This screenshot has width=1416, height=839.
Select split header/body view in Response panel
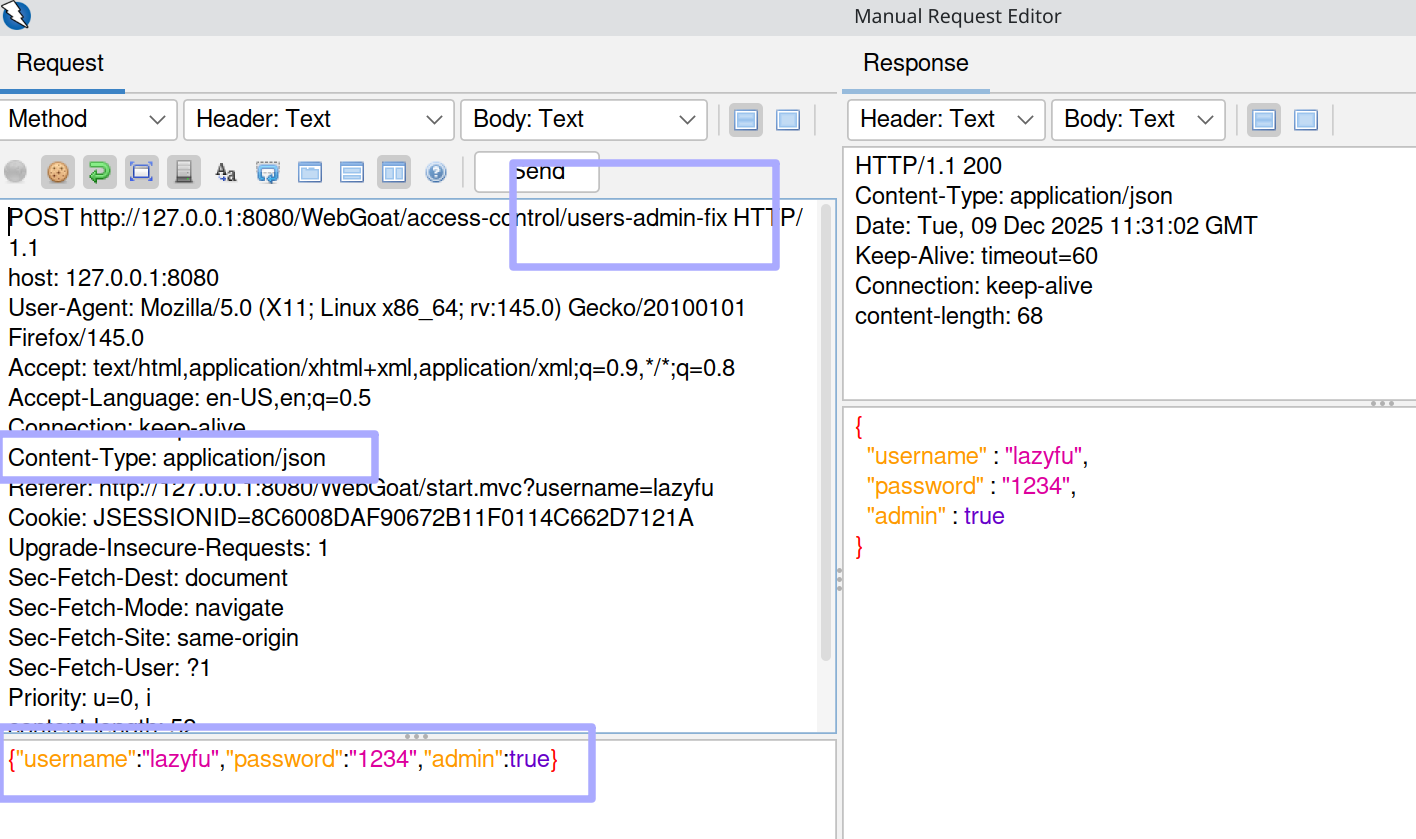(x=1264, y=119)
